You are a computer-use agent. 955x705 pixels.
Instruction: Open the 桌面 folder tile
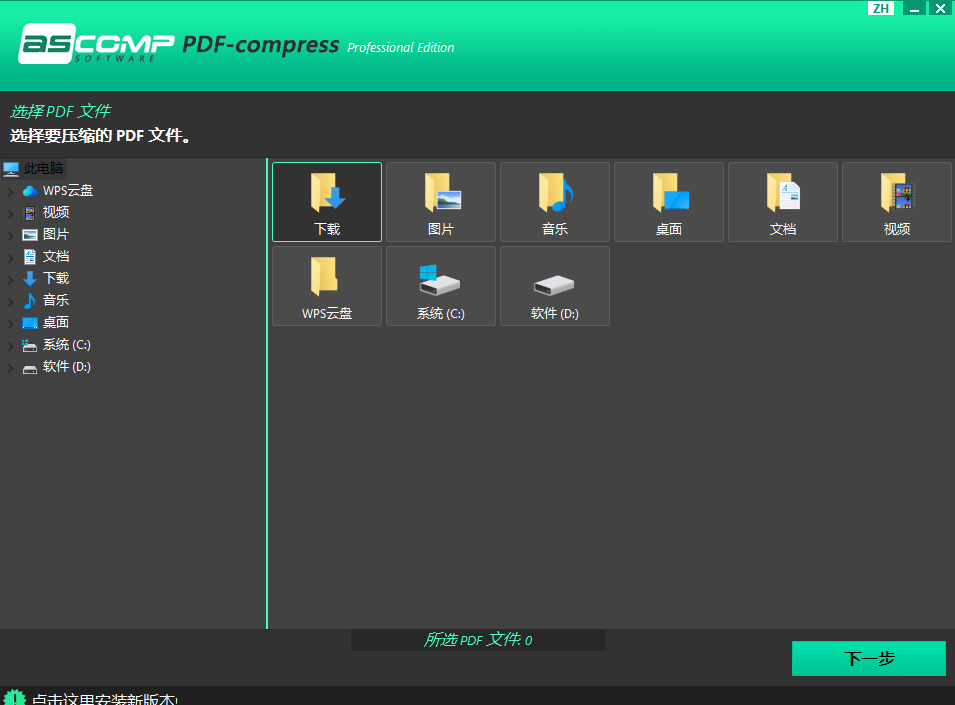(669, 202)
